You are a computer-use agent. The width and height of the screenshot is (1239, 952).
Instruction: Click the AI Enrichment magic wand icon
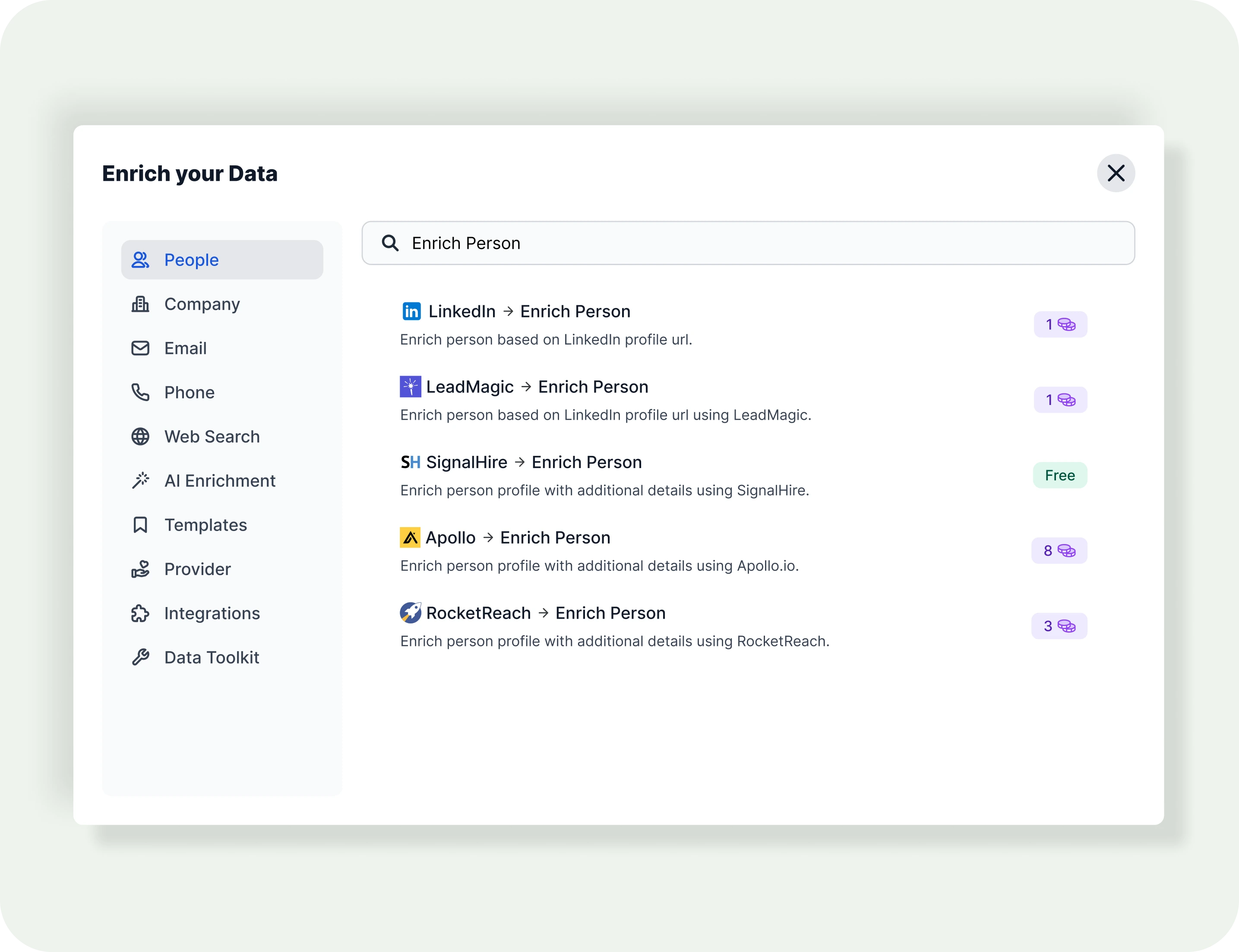(140, 481)
